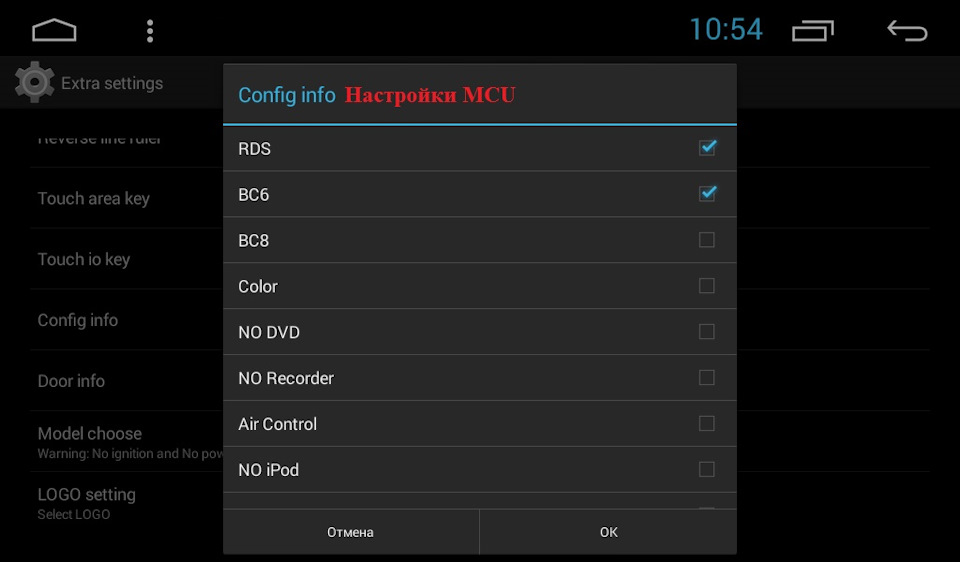Confirm with the OK button
The height and width of the screenshot is (562, 960).
[x=608, y=532]
